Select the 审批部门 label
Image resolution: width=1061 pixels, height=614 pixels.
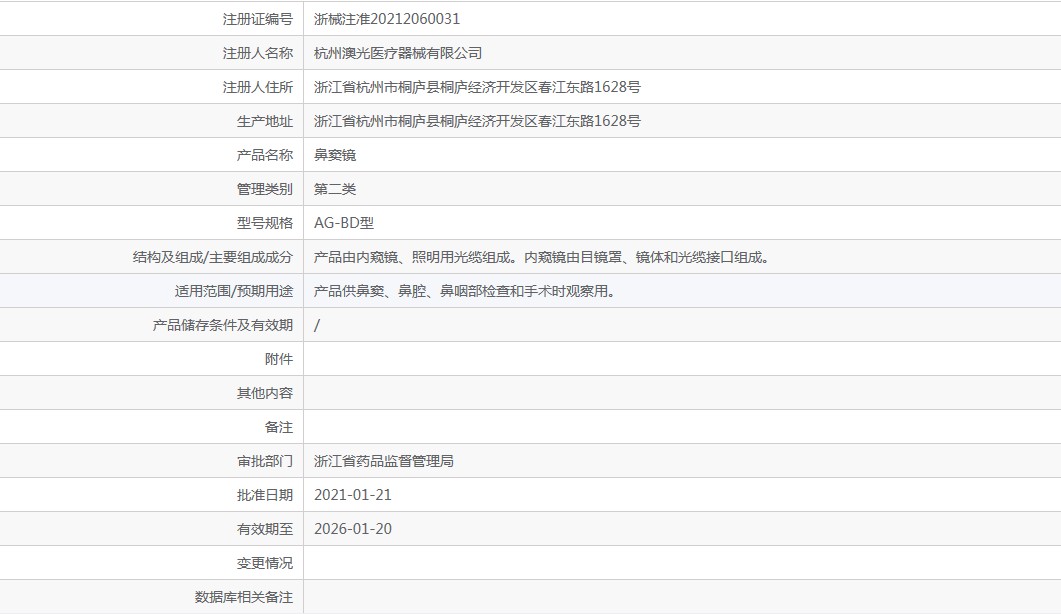pos(265,461)
